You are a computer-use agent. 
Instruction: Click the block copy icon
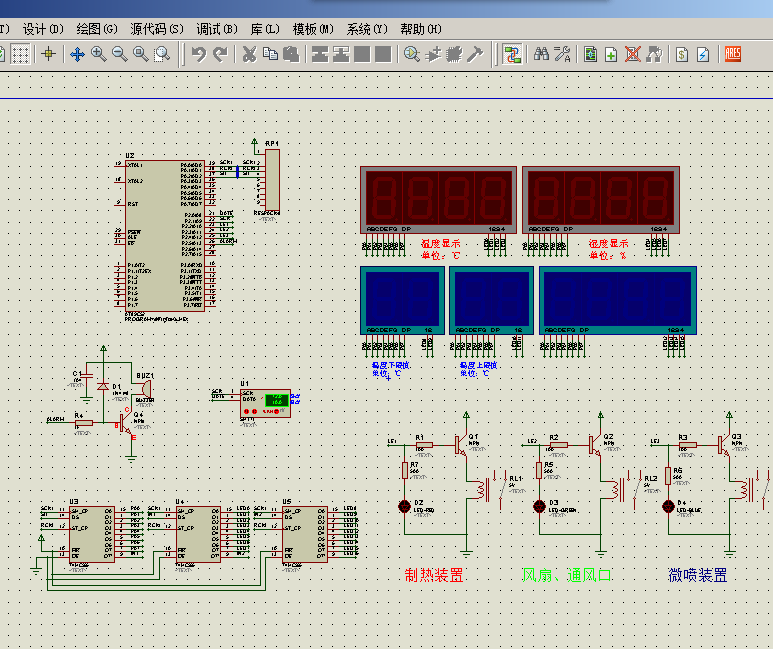tap(320, 54)
